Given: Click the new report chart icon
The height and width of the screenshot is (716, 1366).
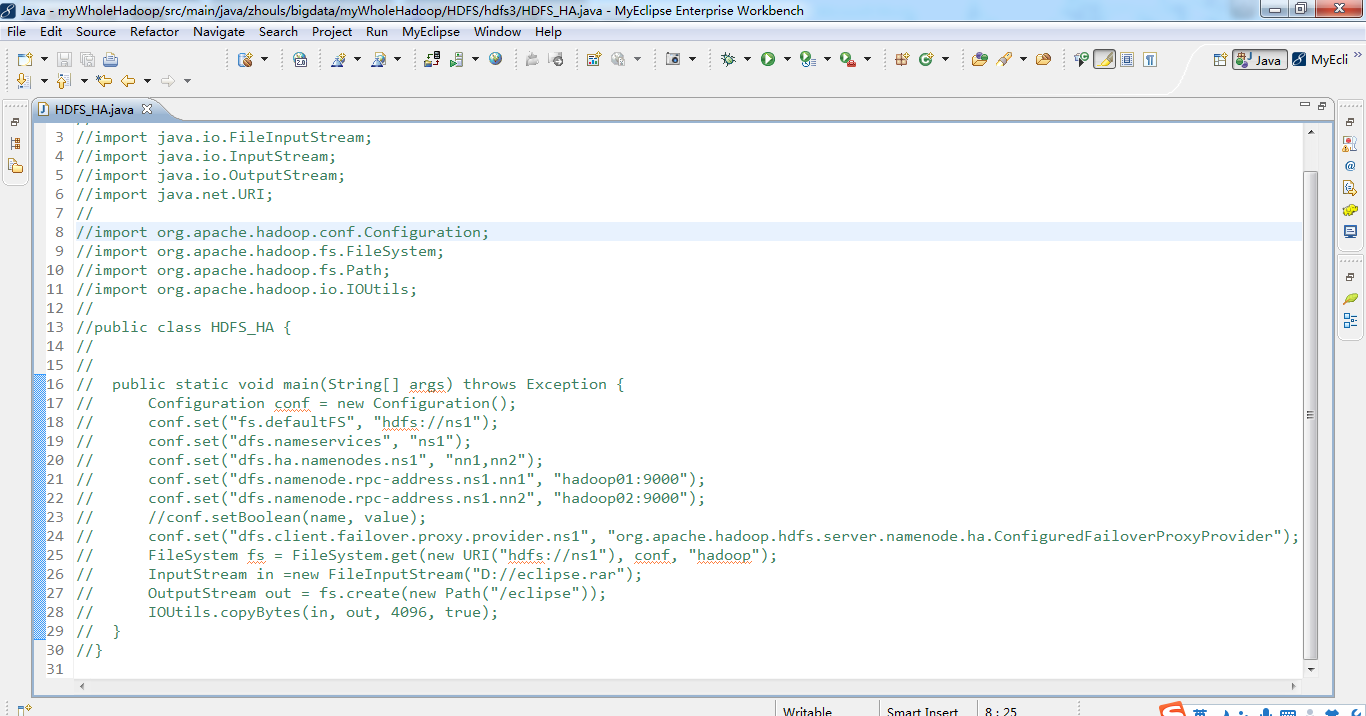Looking at the screenshot, I should [x=593, y=59].
